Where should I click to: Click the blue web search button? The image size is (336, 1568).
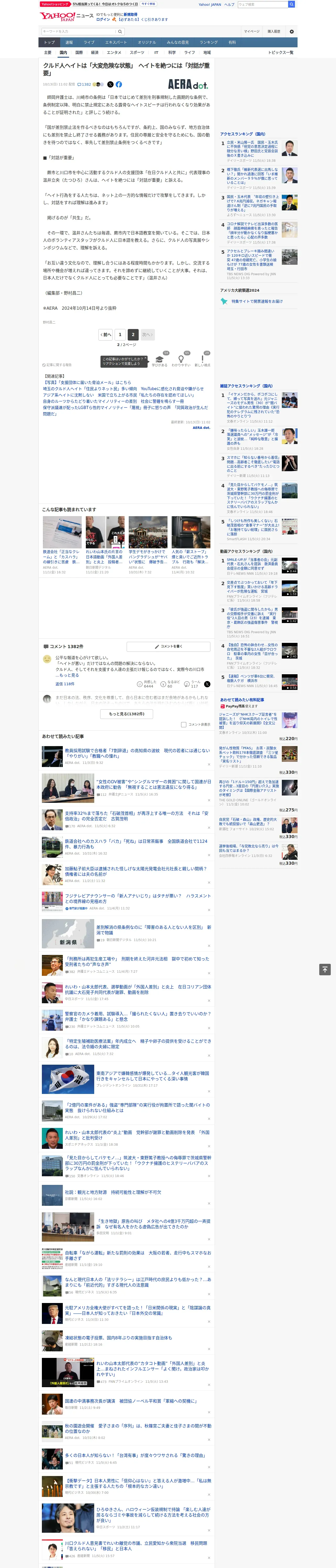[292, 4]
